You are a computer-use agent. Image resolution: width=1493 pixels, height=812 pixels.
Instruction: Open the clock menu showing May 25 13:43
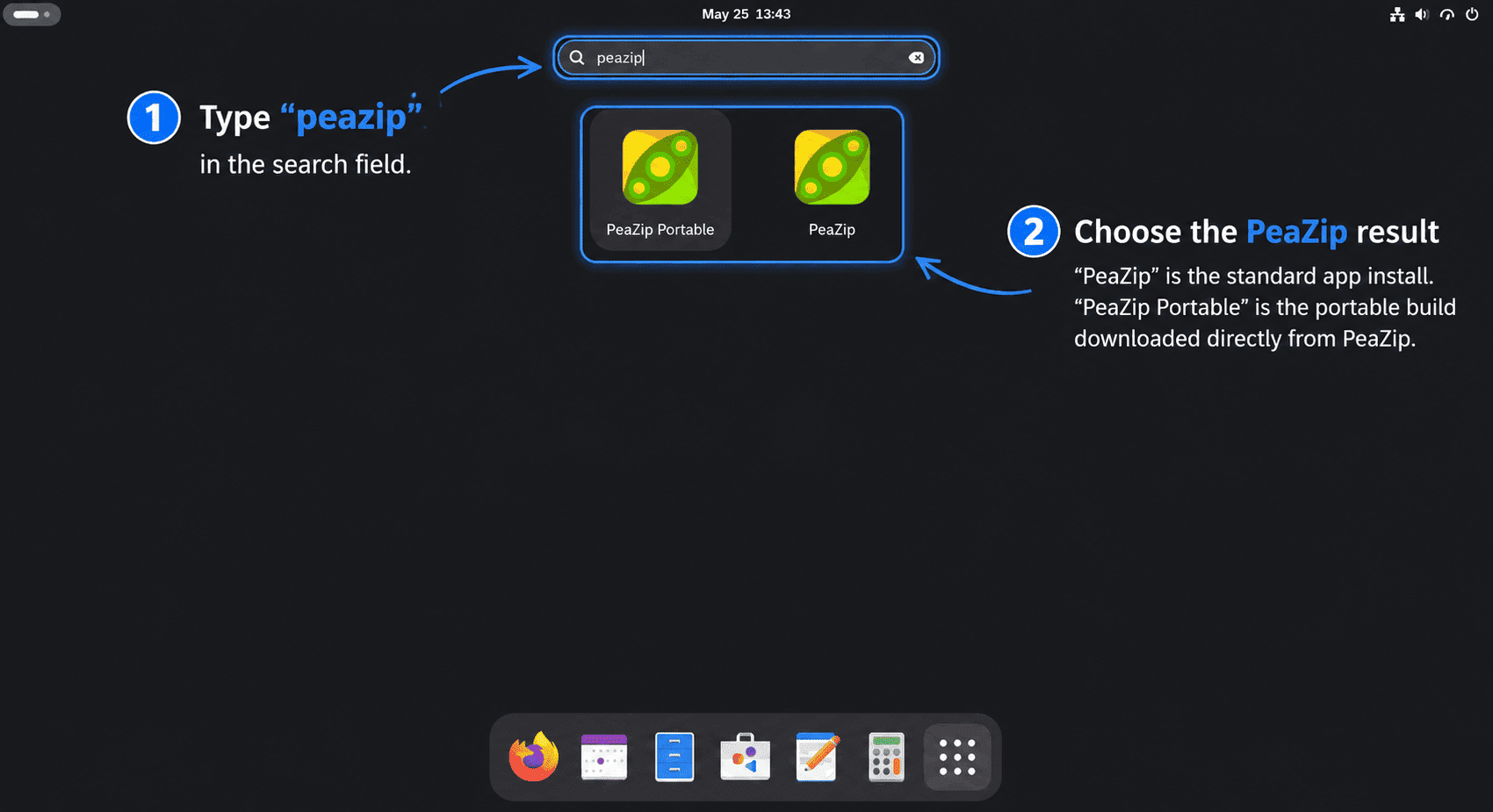(746, 14)
